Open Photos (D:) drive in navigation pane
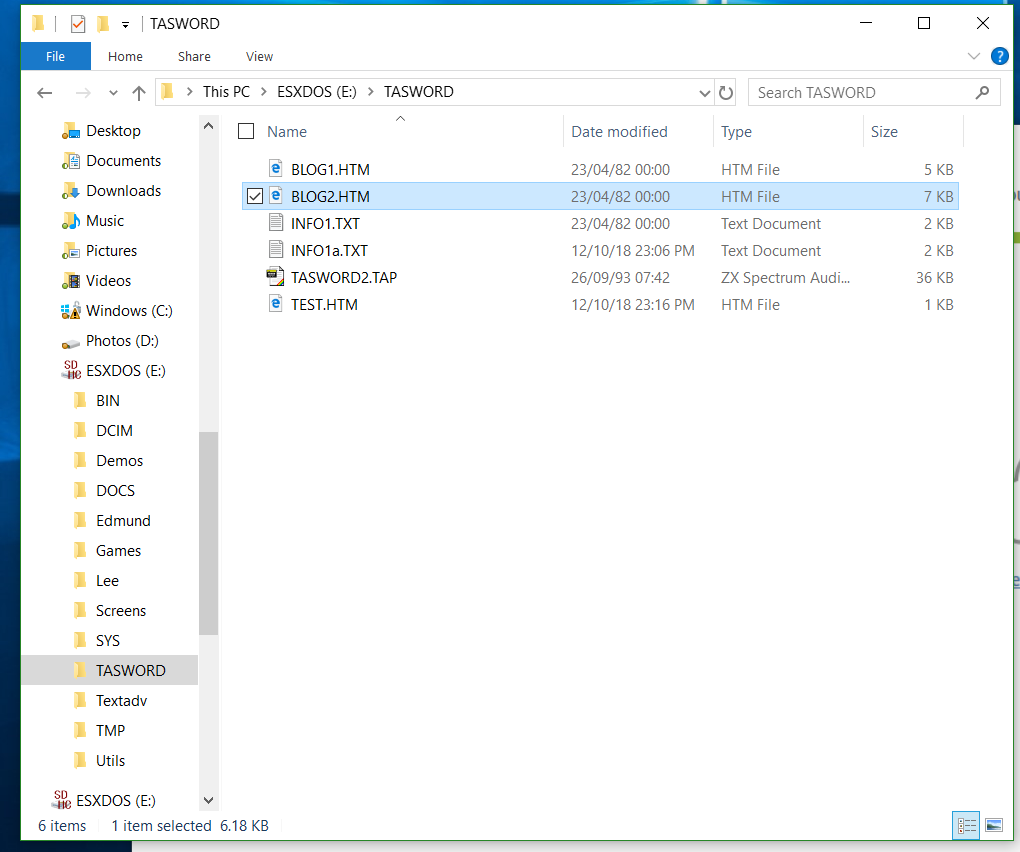This screenshot has height=852, width=1020. 122,341
